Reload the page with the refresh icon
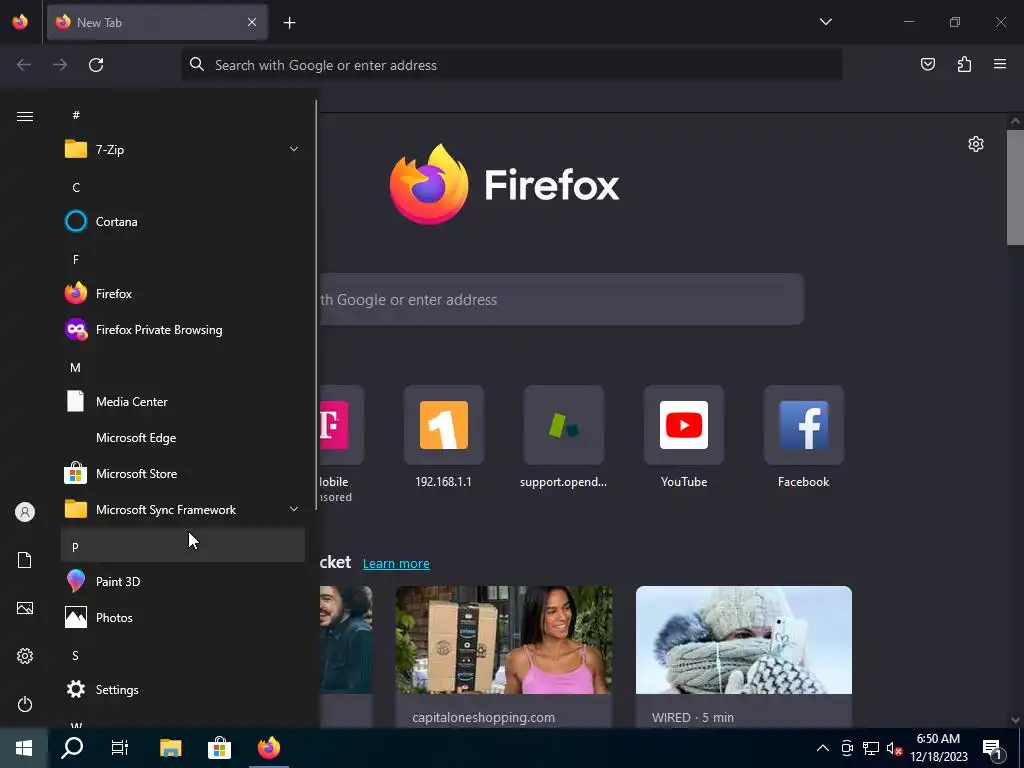 [x=96, y=65]
